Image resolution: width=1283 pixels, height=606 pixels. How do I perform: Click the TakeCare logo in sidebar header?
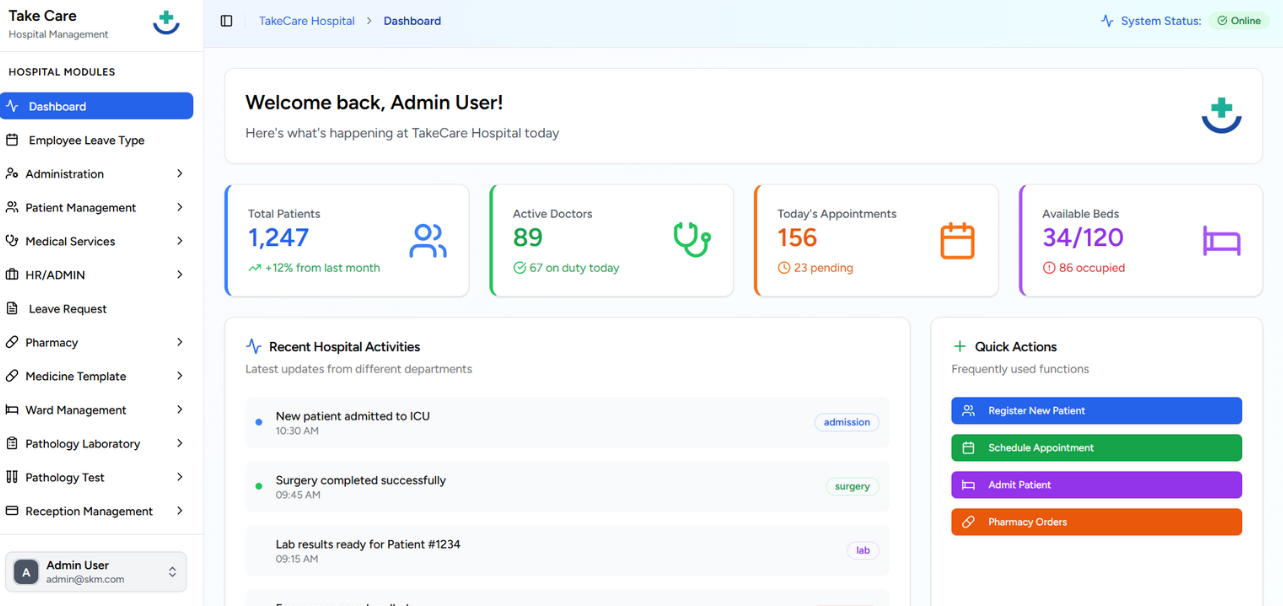166,22
